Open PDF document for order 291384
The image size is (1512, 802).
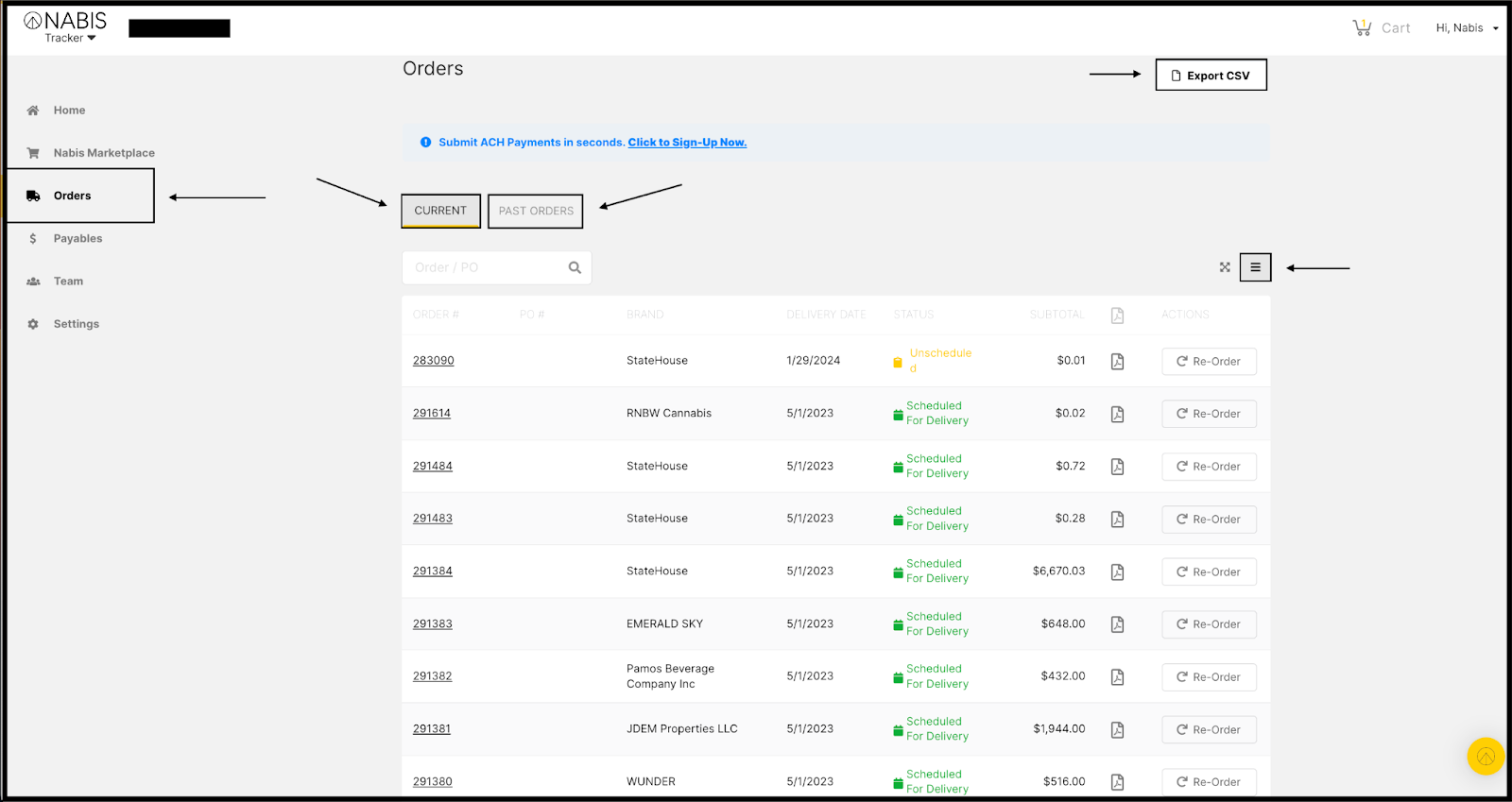[1117, 572]
